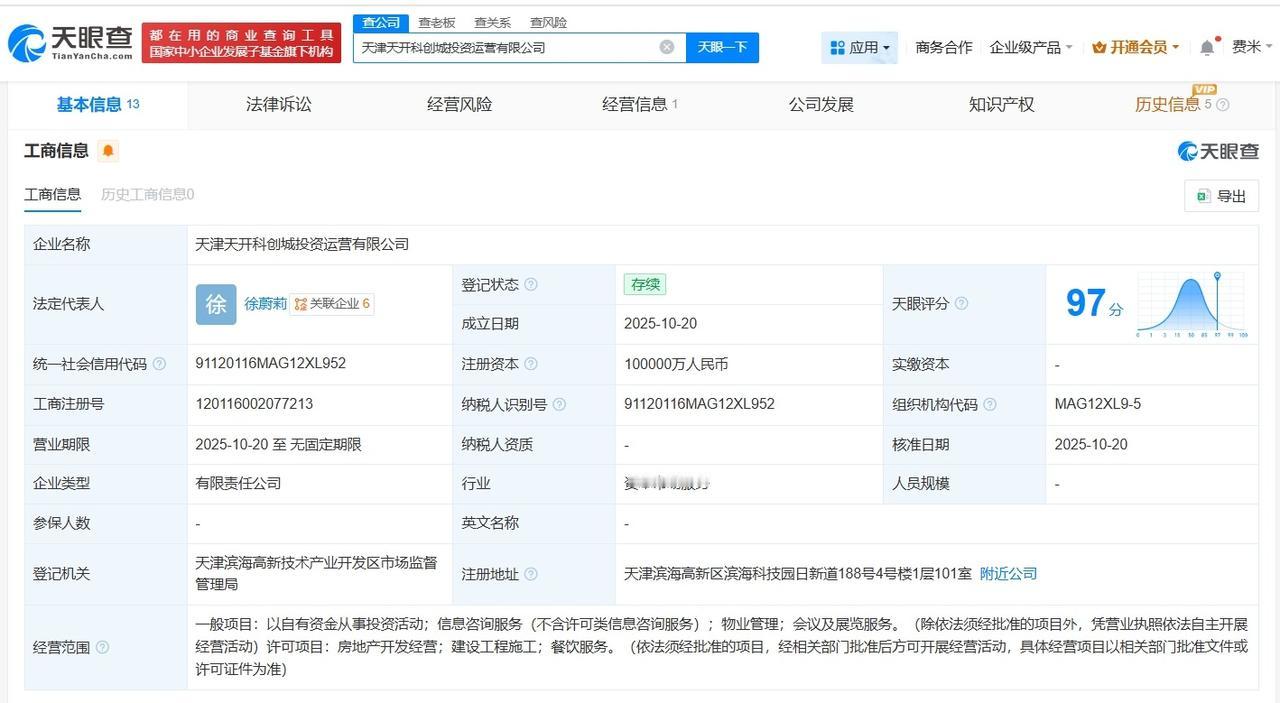Click help icon next to 注册资本
Image resolution: width=1280 pixels, height=703 pixels.
point(531,364)
